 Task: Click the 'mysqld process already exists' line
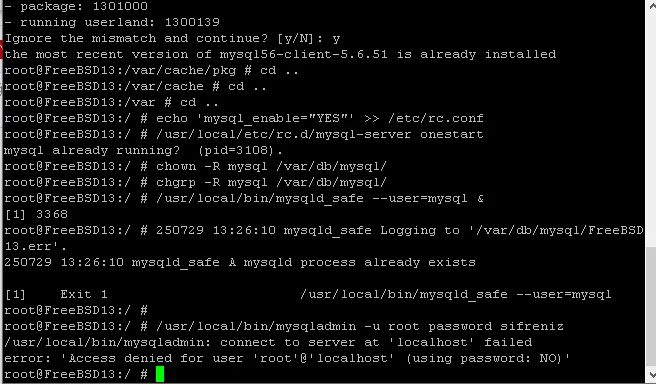240,262
